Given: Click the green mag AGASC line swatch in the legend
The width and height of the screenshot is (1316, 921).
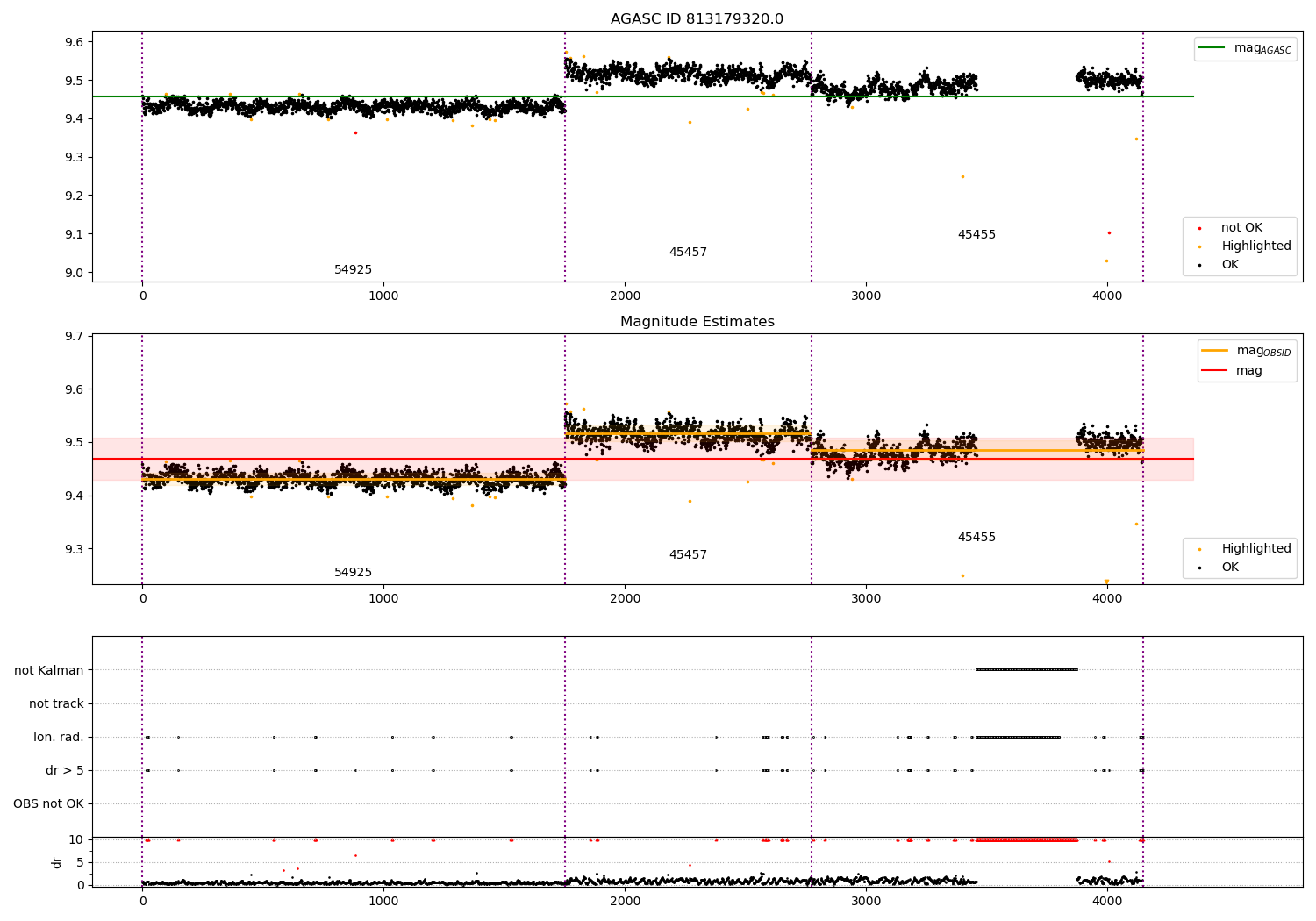Looking at the screenshot, I should [1213, 48].
